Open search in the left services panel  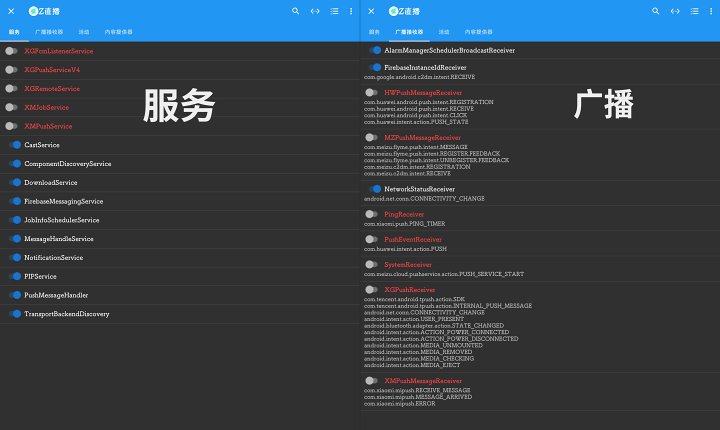tap(295, 11)
